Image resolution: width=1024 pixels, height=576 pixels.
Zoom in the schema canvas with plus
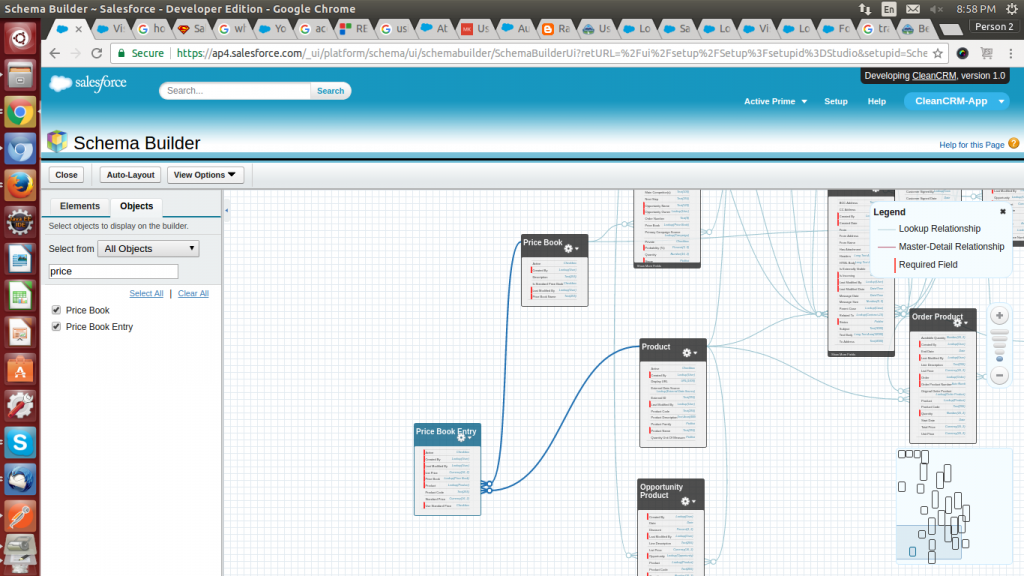(999, 316)
